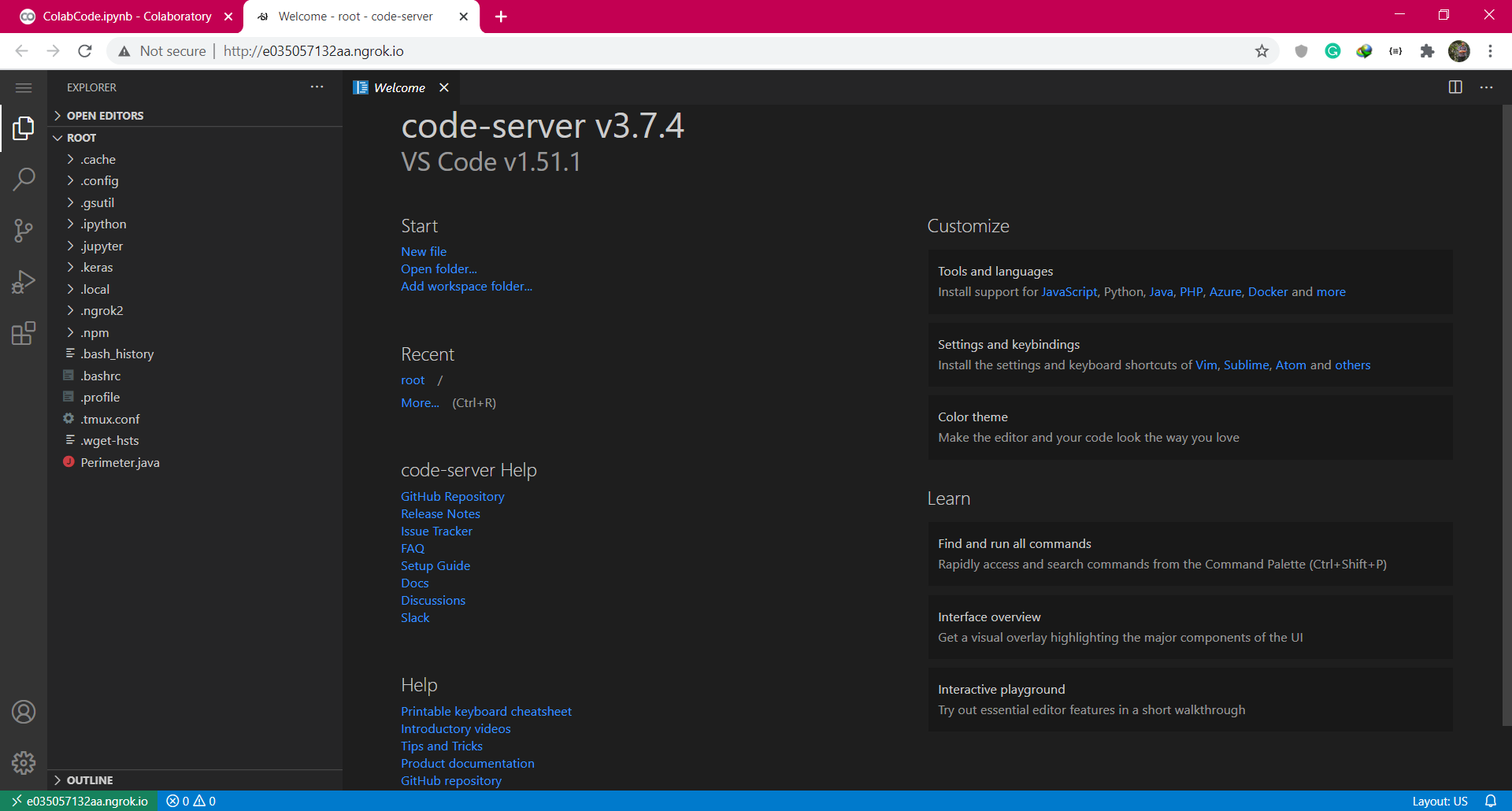Expand the .config folder
Image resolution: width=1512 pixels, height=811 pixels.
(99, 181)
